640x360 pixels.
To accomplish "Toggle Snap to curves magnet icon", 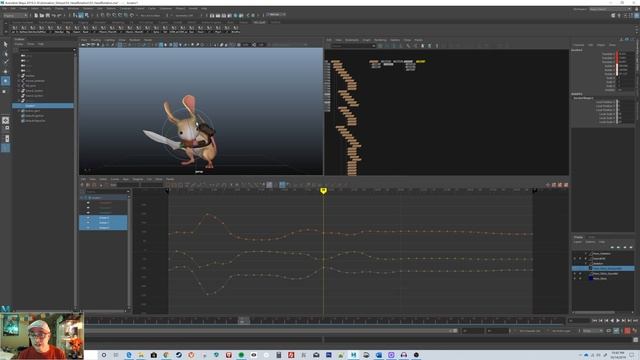I will 109,16.
